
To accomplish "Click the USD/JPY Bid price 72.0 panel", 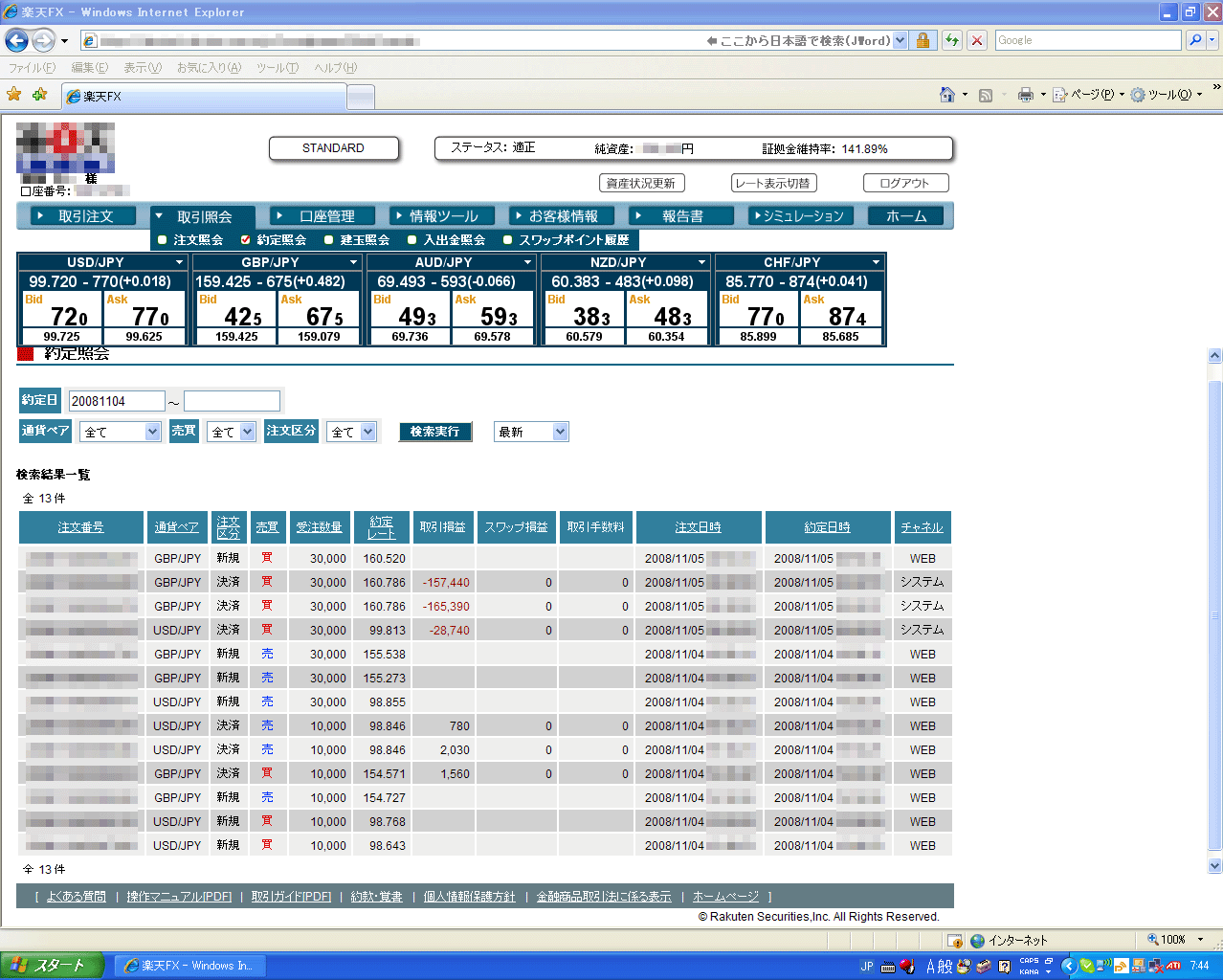I will tap(61, 310).
